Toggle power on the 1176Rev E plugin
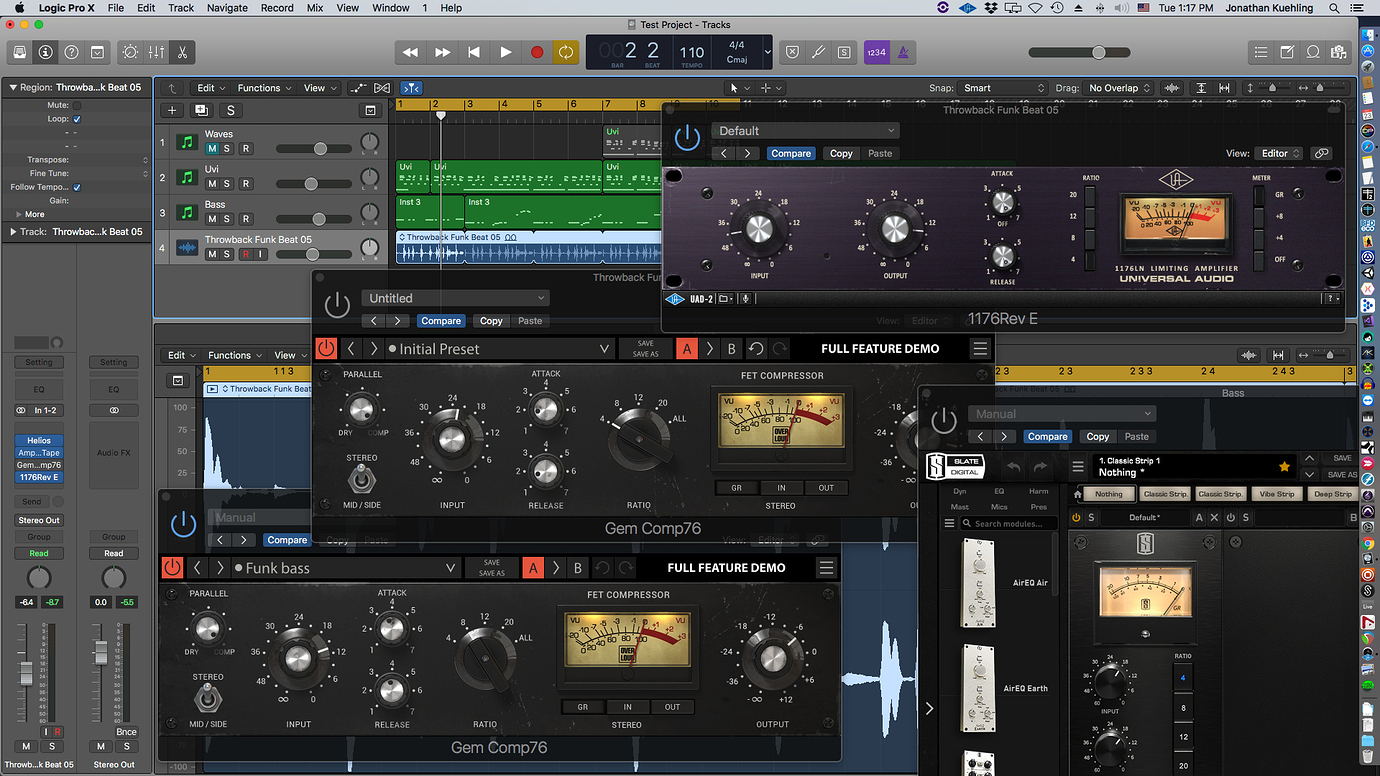This screenshot has width=1380, height=776. coord(687,138)
